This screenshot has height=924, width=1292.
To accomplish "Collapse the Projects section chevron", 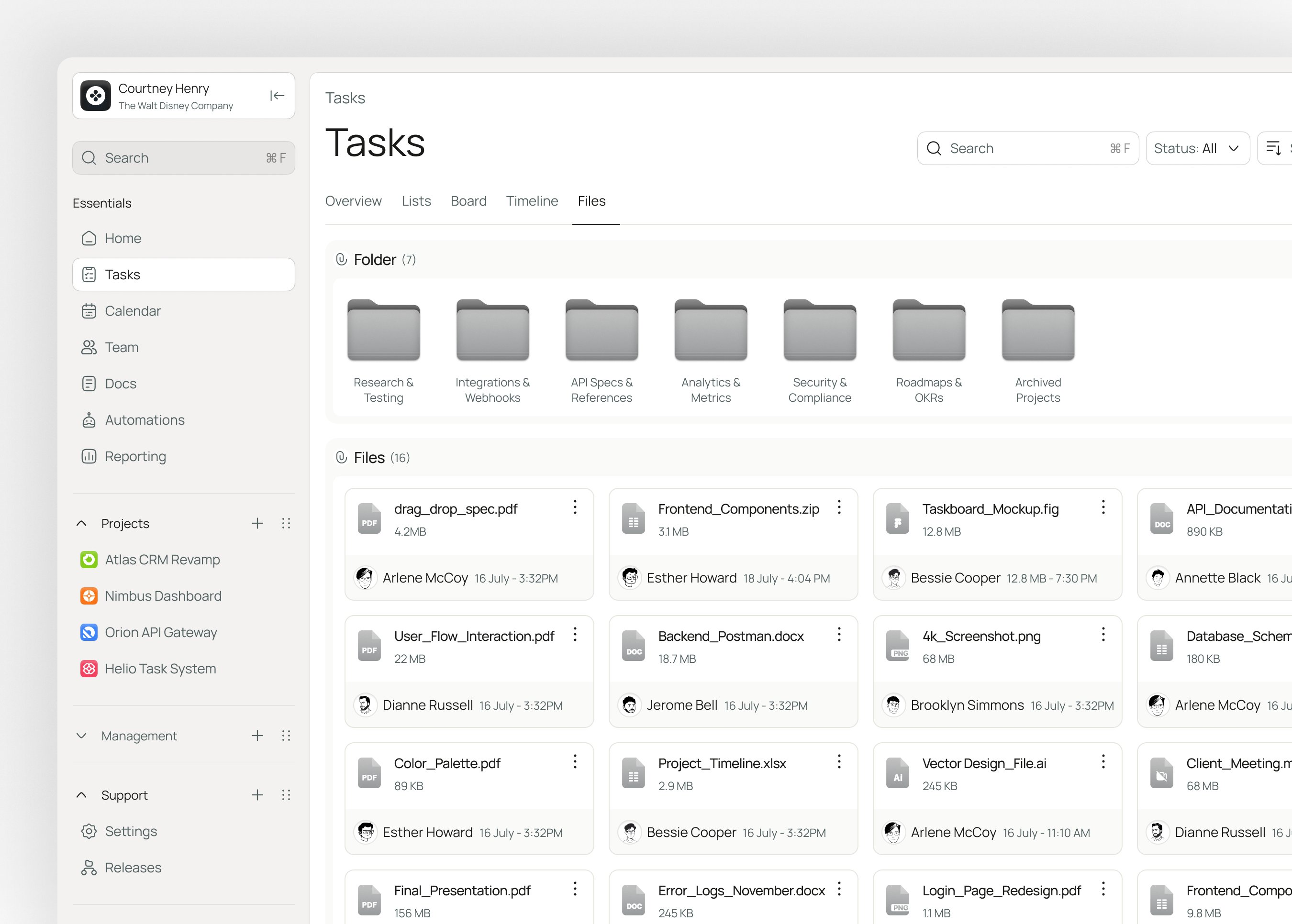I will pyautogui.click(x=81, y=523).
